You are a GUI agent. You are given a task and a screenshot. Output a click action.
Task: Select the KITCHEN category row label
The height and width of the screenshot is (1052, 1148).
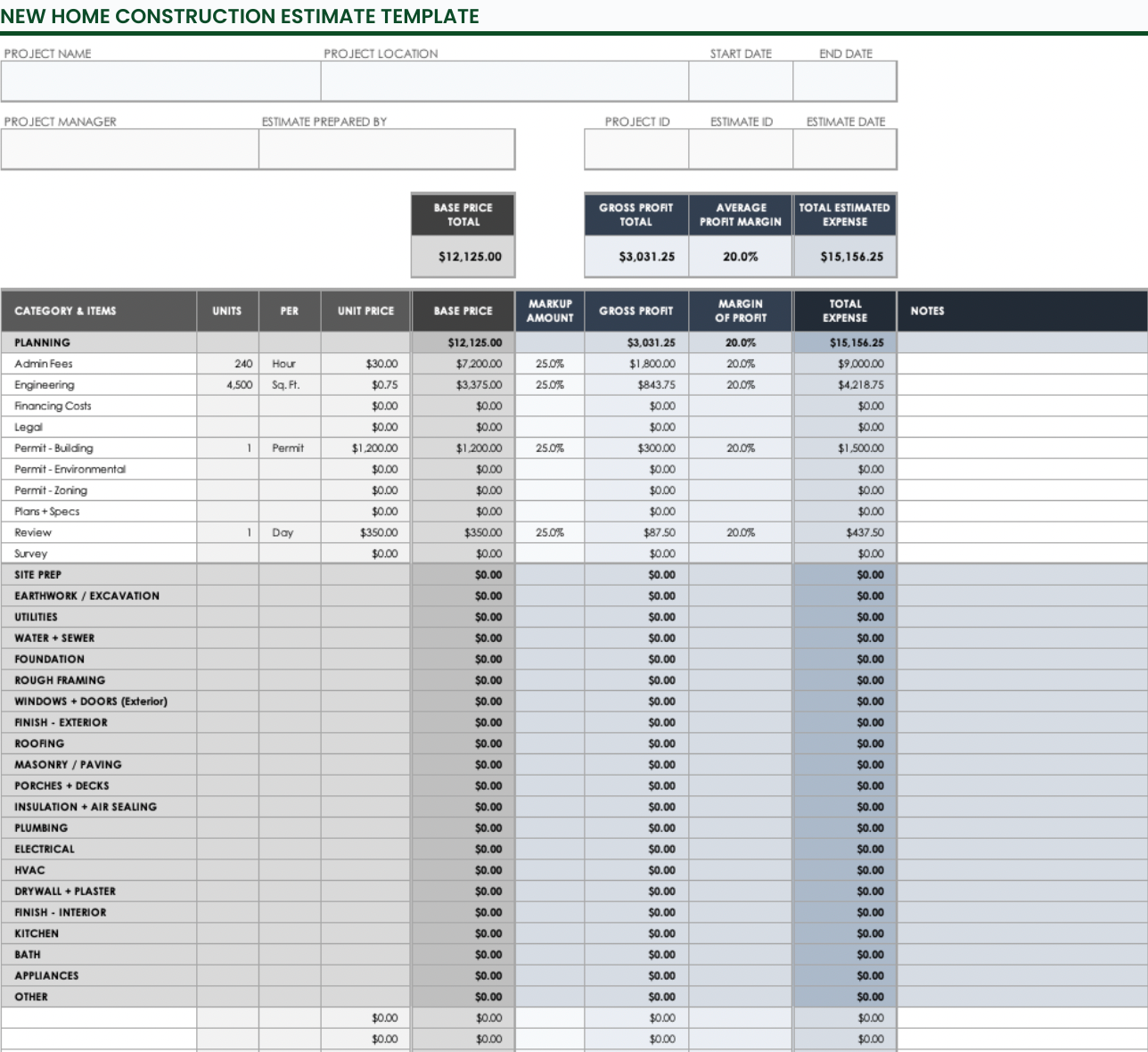(x=98, y=933)
